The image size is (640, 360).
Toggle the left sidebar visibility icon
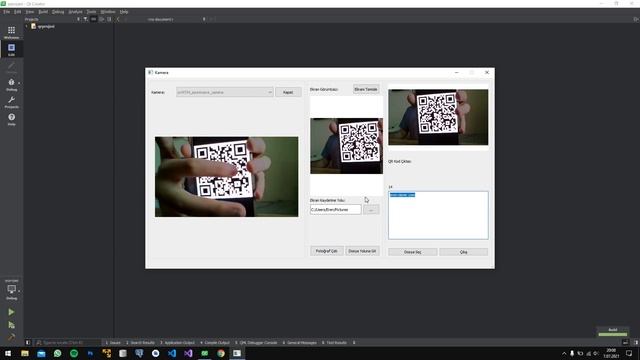(x=28, y=342)
